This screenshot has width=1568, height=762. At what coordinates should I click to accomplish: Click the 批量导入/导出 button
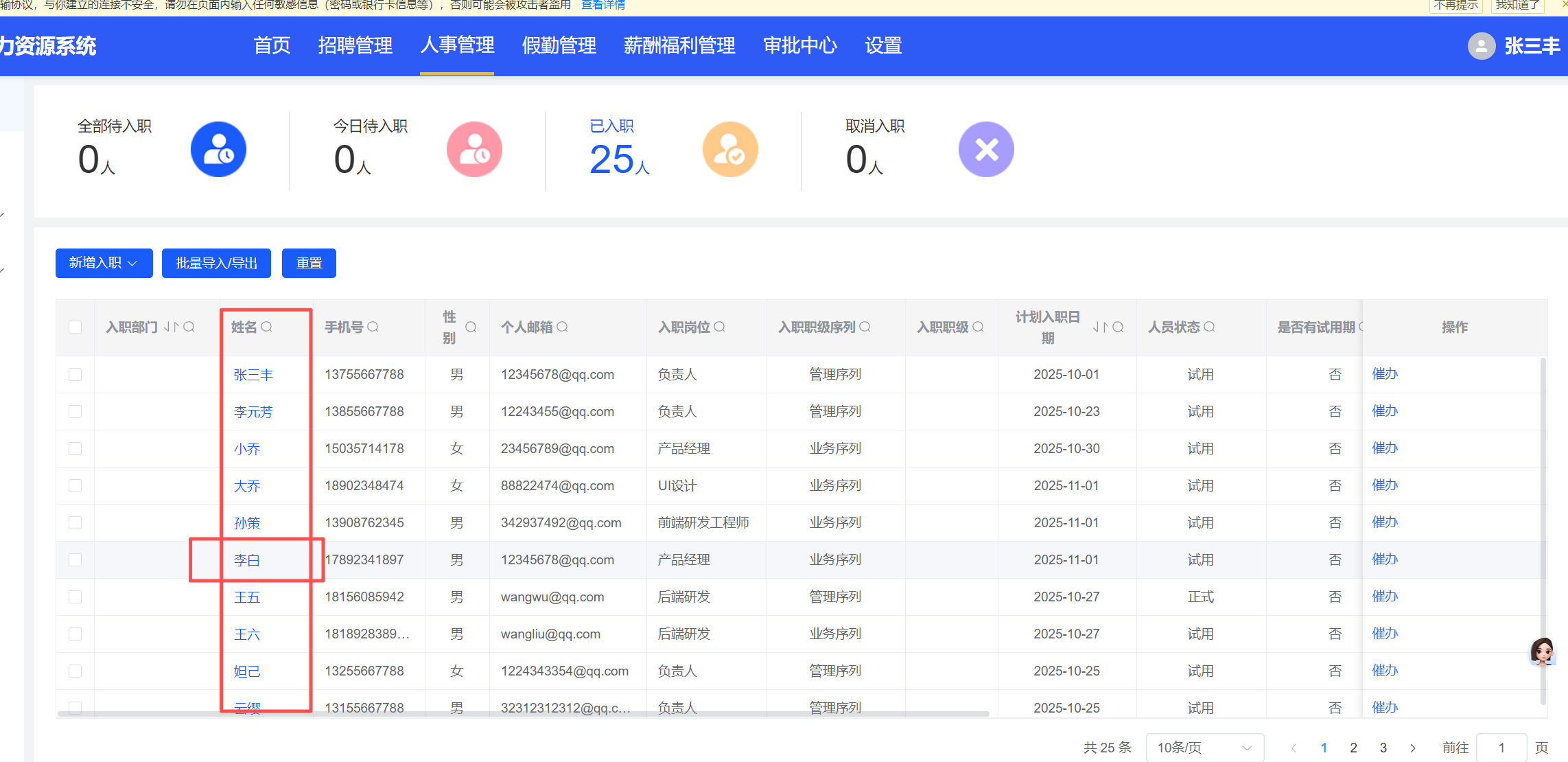[216, 264]
